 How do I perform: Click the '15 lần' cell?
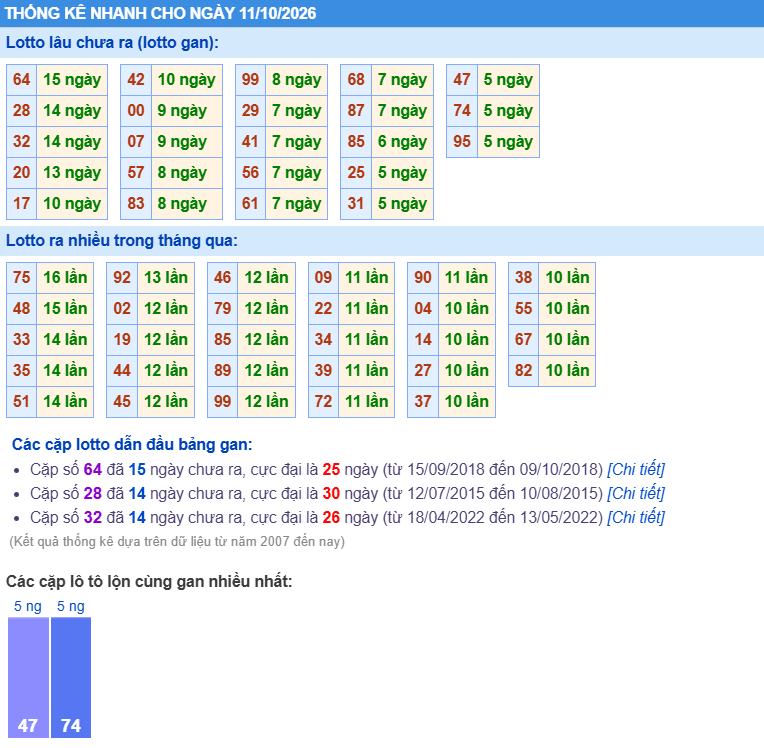pyautogui.click(x=65, y=308)
